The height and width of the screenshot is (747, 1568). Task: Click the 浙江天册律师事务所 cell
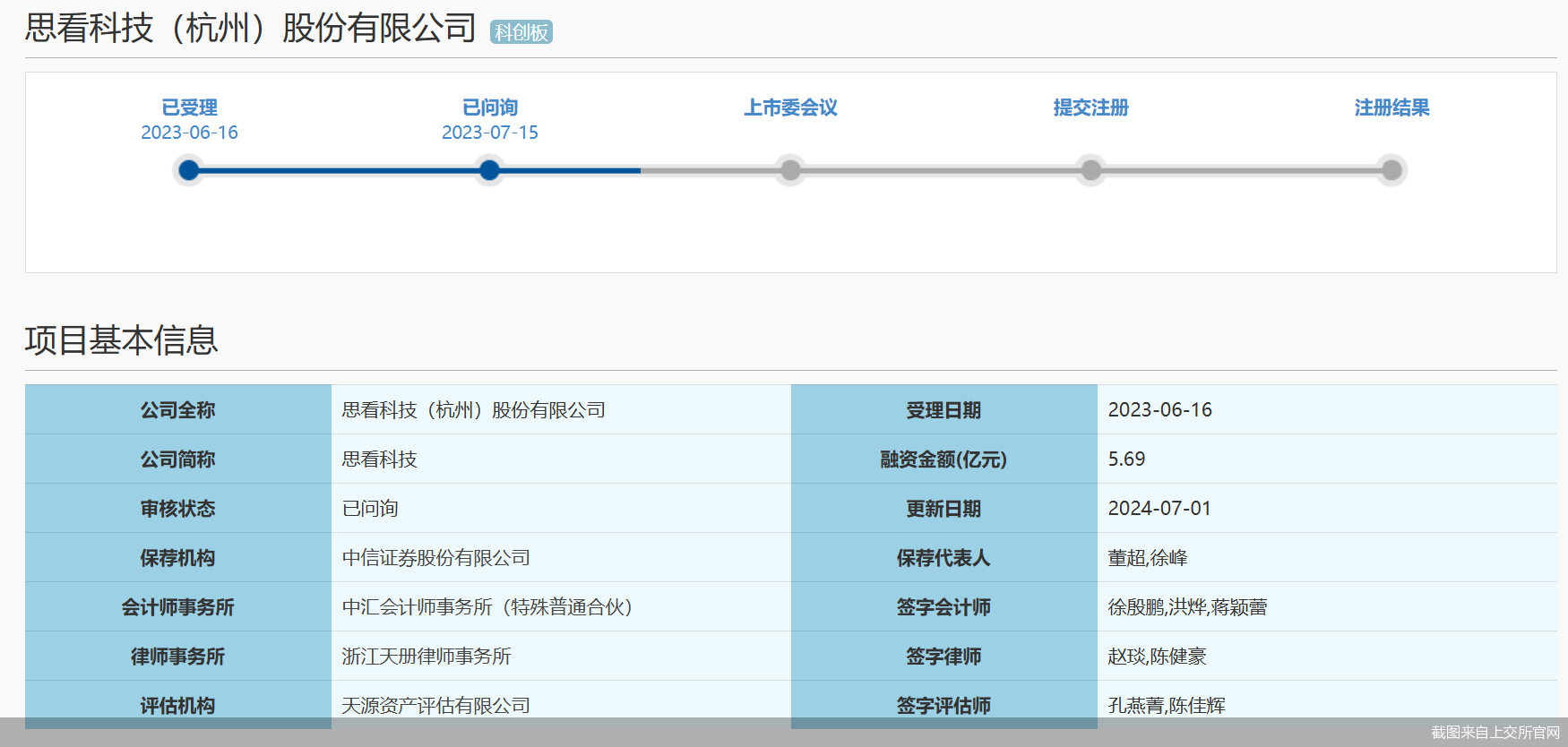561,656
